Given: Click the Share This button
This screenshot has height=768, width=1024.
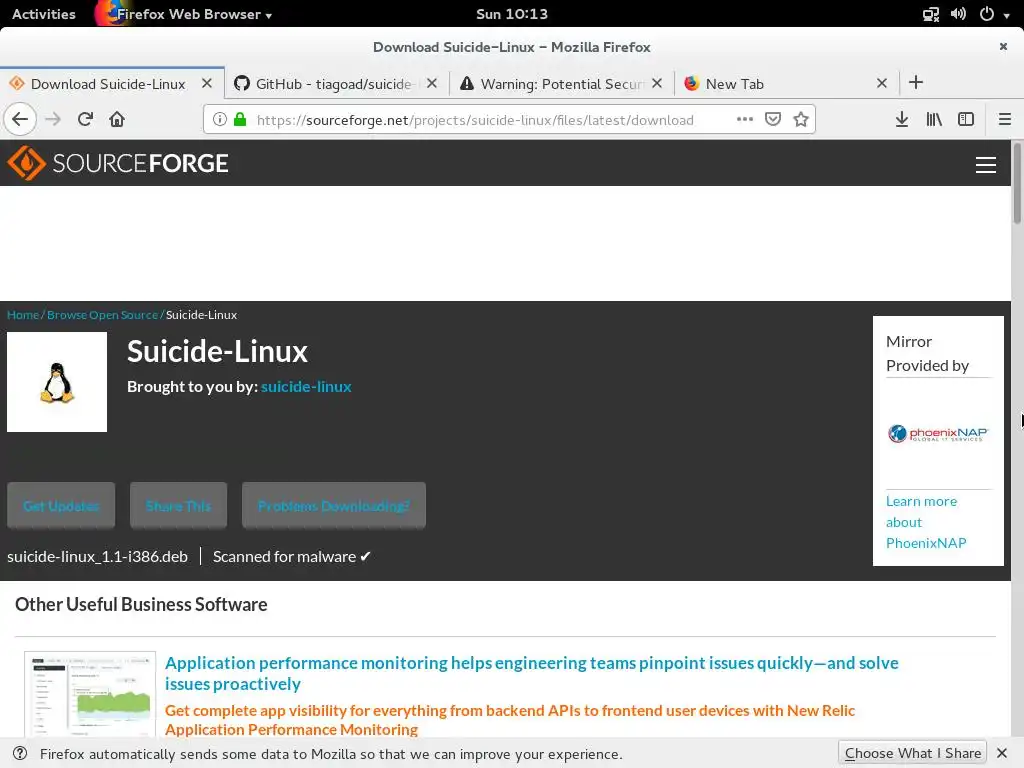Looking at the screenshot, I should point(178,505).
